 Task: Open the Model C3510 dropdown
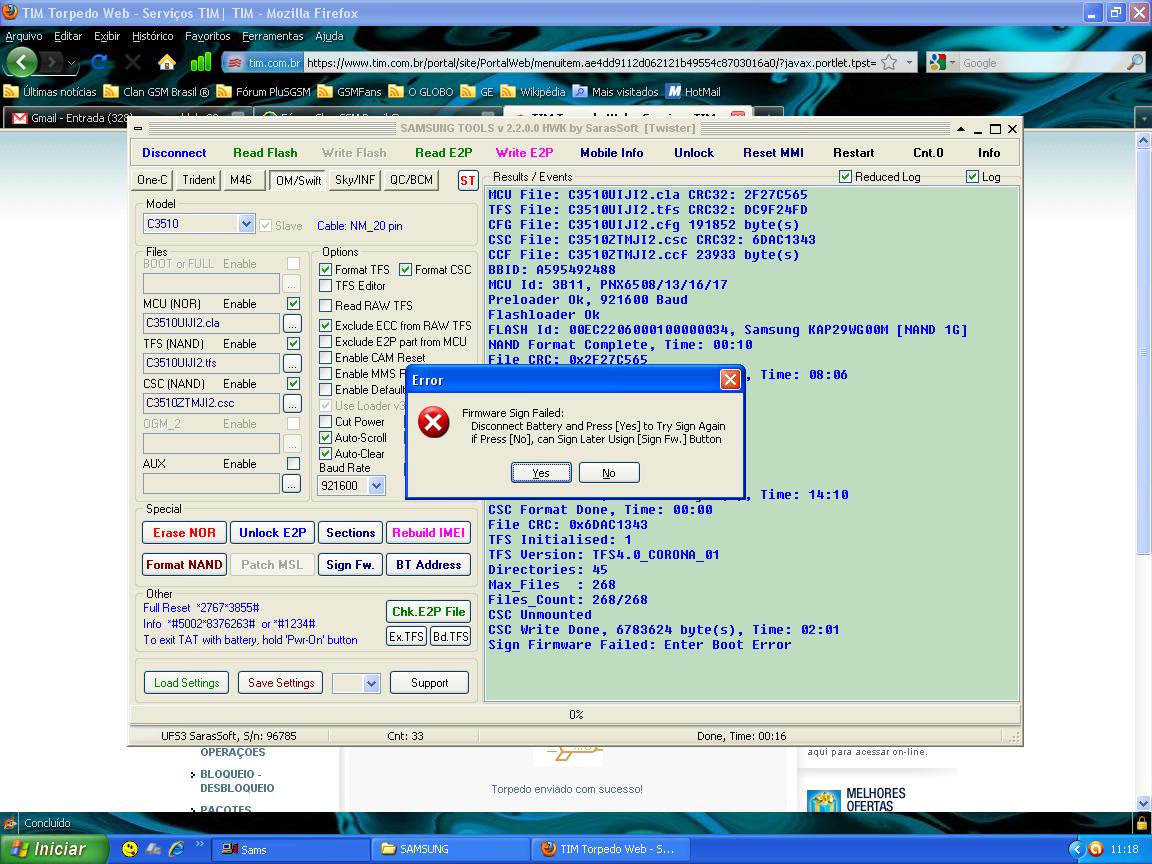tap(246, 224)
